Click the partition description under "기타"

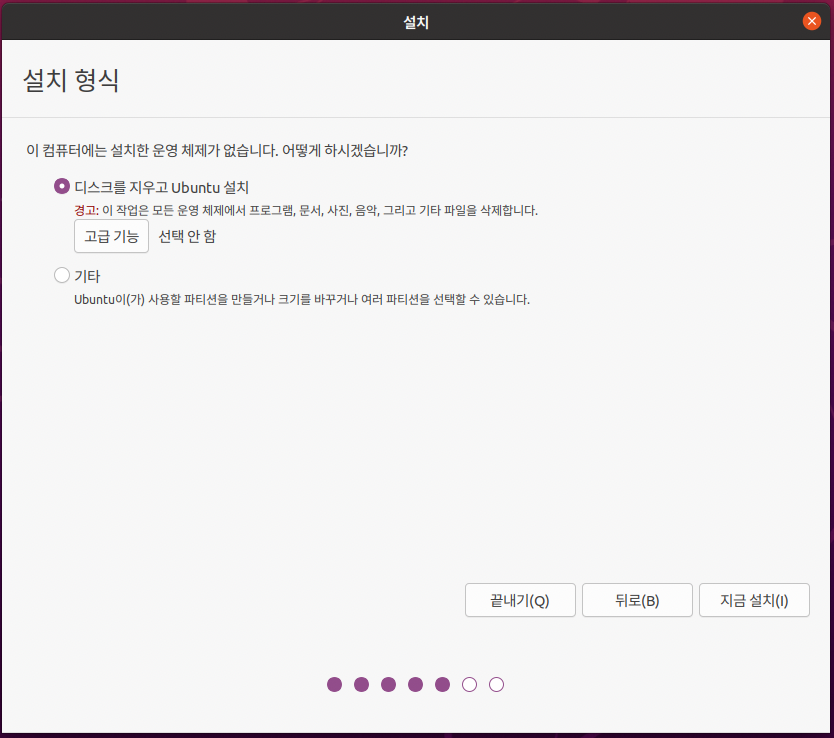click(x=302, y=299)
